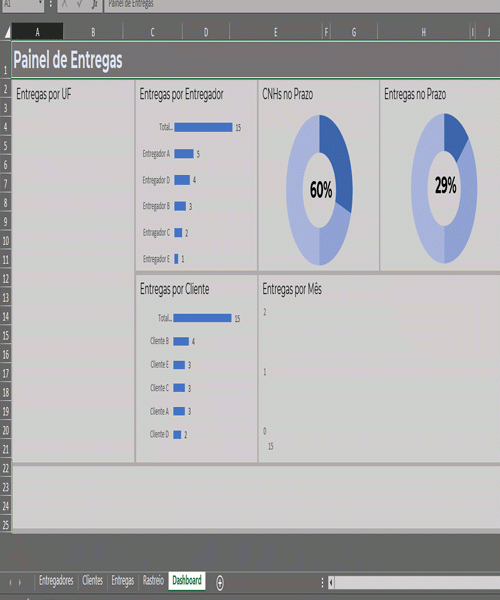
Task: Click the formula bar Enter checkmark icon
Action: pyautogui.click(x=80, y=4)
